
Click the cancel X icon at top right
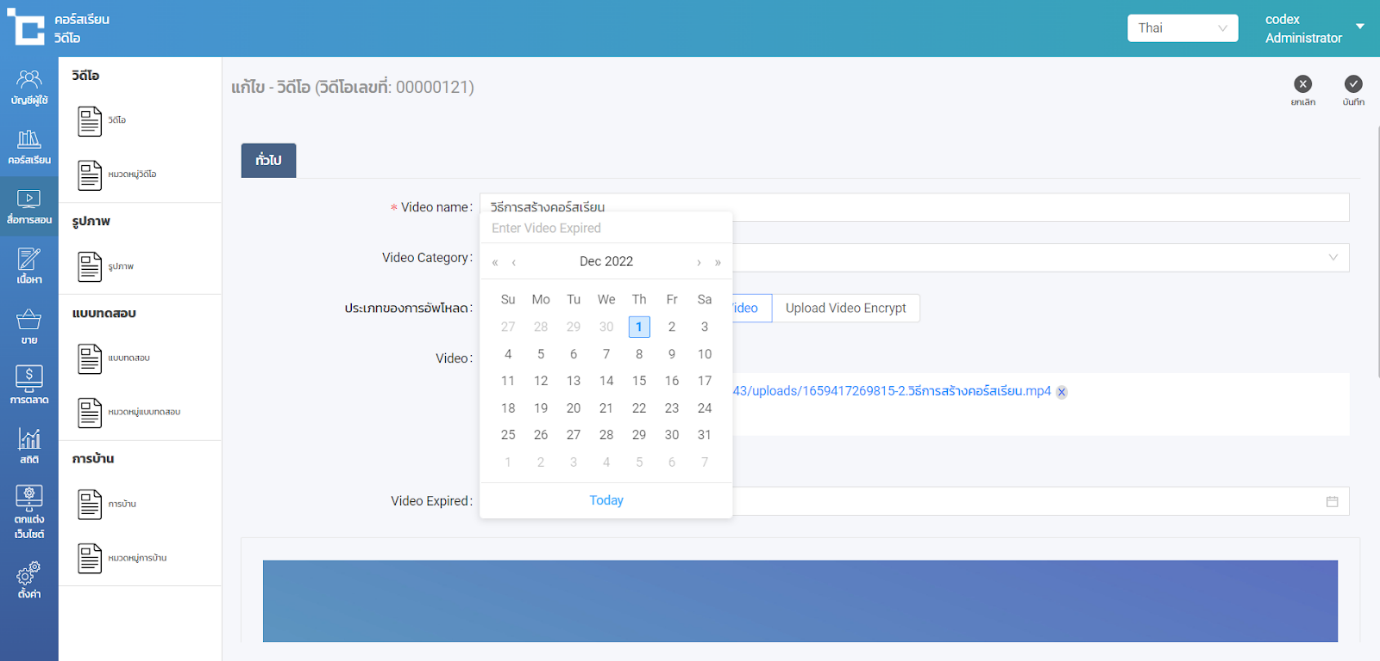coord(1302,85)
